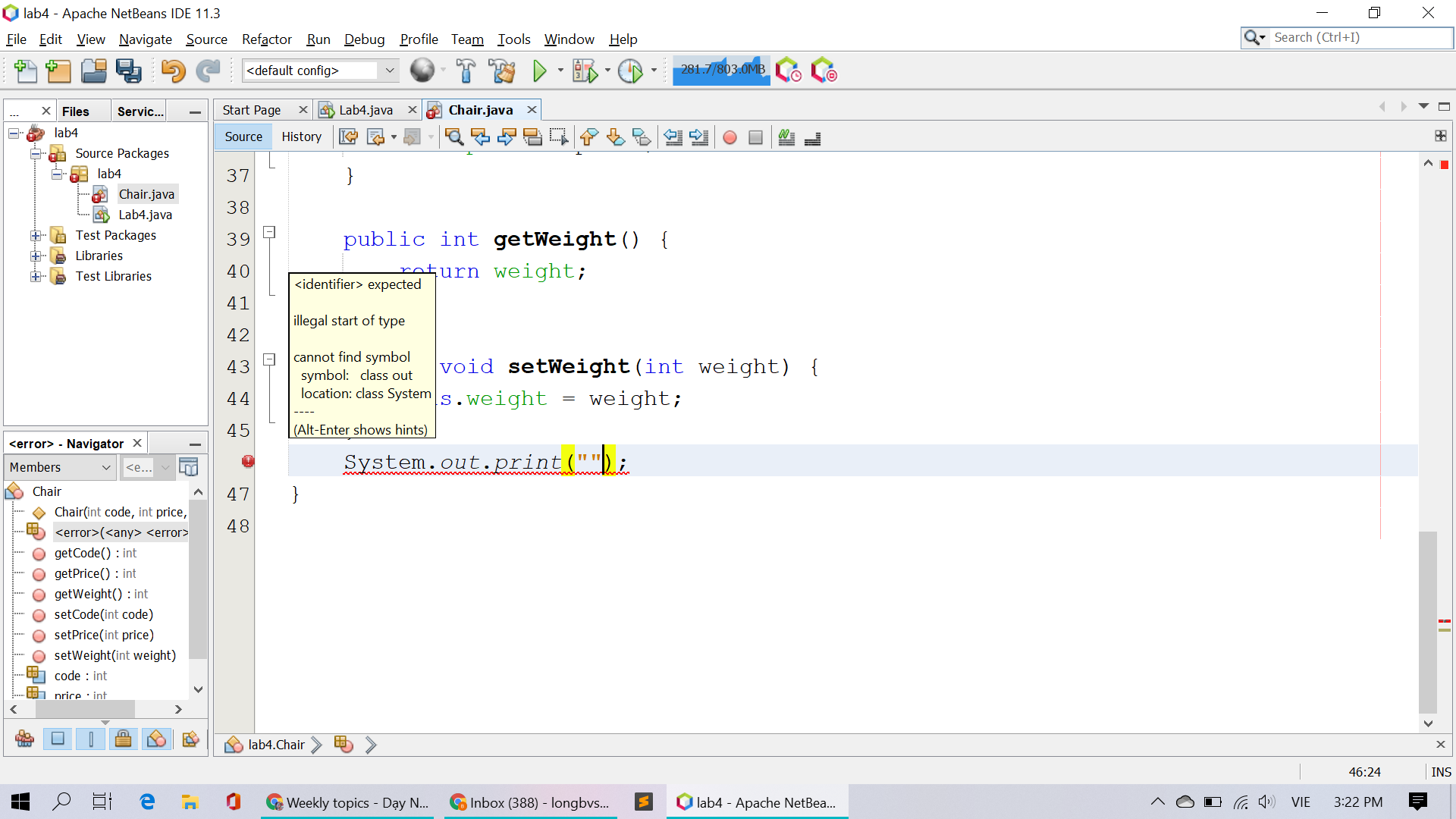This screenshot has width=1456, height=819.
Task: Open the default config dropdown
Action: click(x=389, y=71)
